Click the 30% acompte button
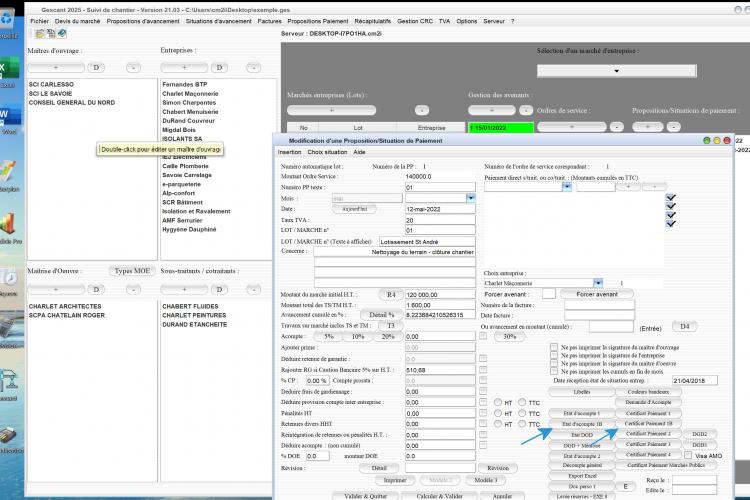The height and width of the screenshot is (500, 750). (x=509, y=336)
